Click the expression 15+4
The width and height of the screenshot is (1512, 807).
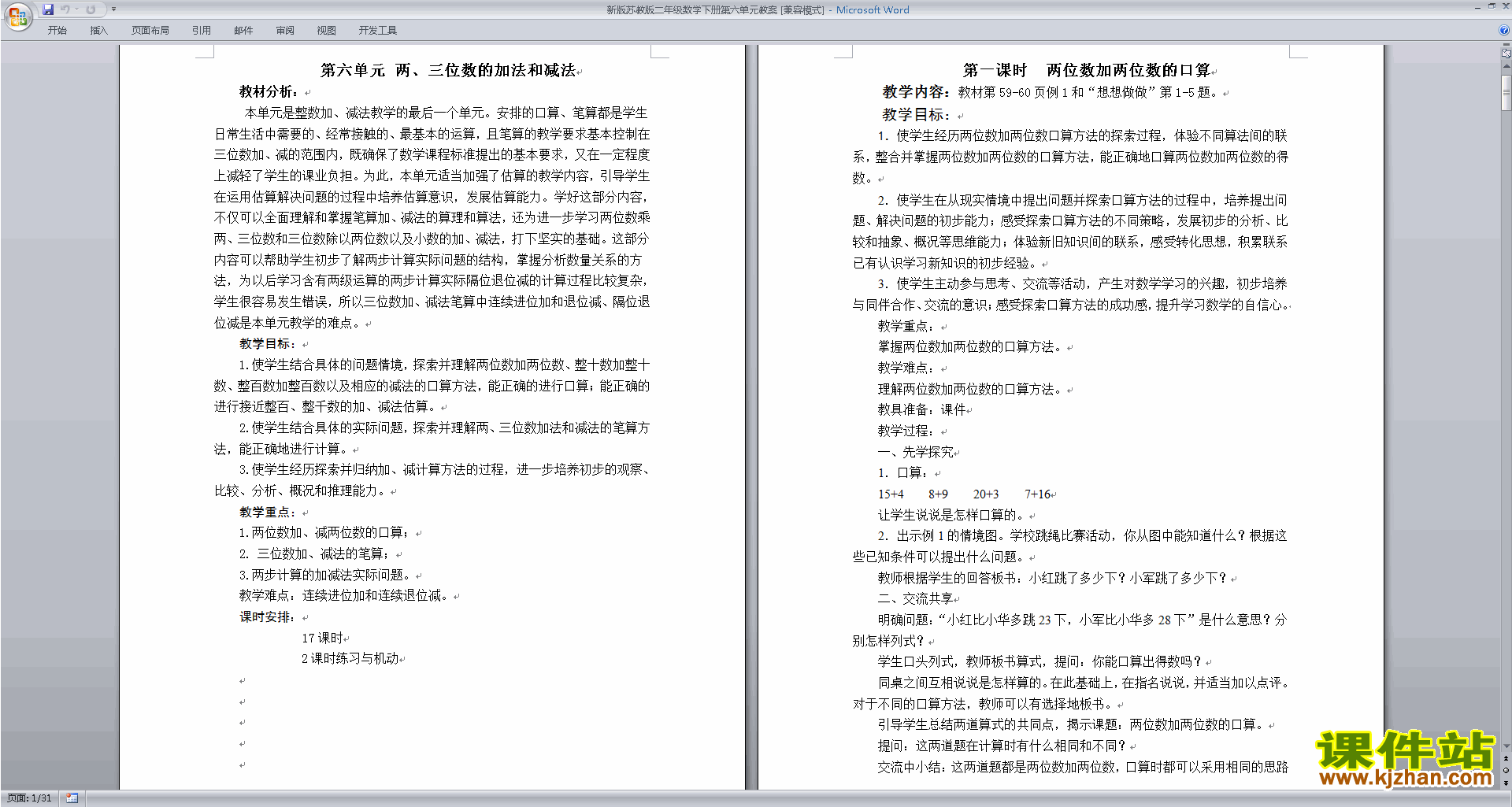891,494
